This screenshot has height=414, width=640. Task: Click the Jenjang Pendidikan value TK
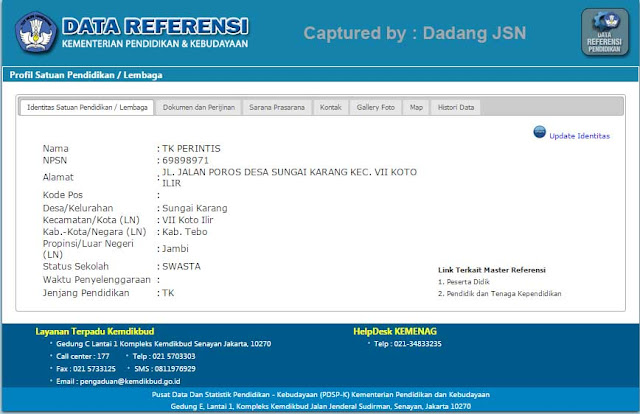[168, 293]
